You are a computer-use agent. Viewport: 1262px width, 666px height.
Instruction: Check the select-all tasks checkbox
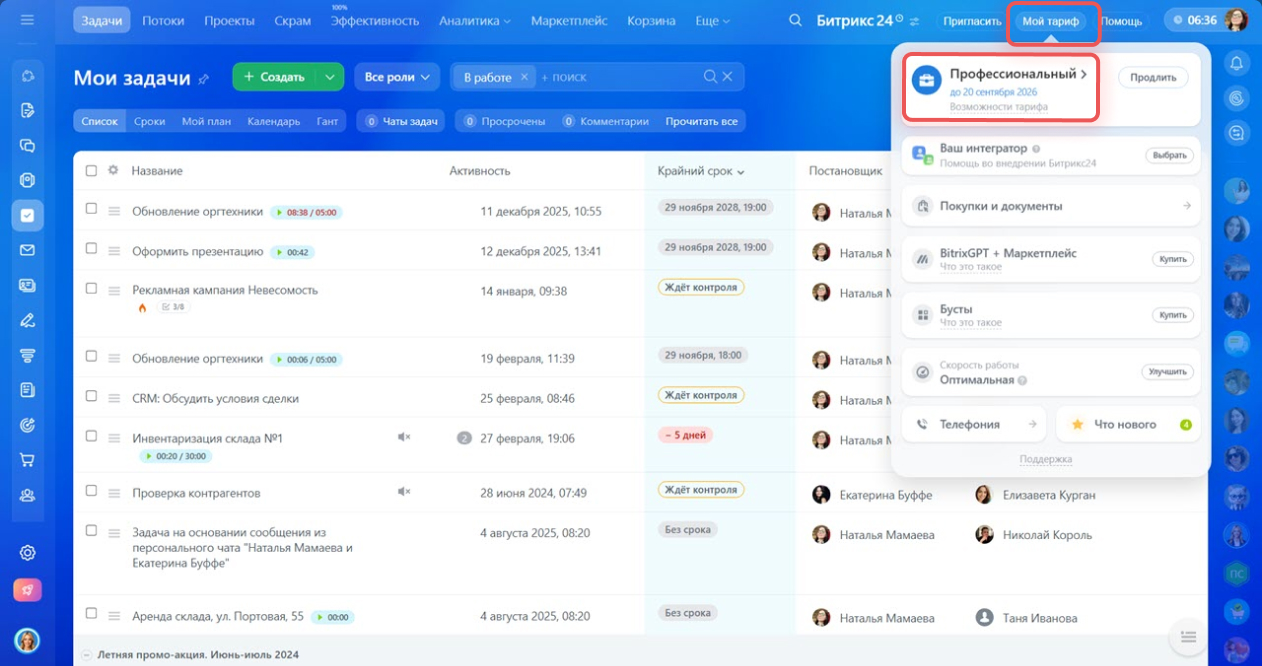tap(91, 171)
